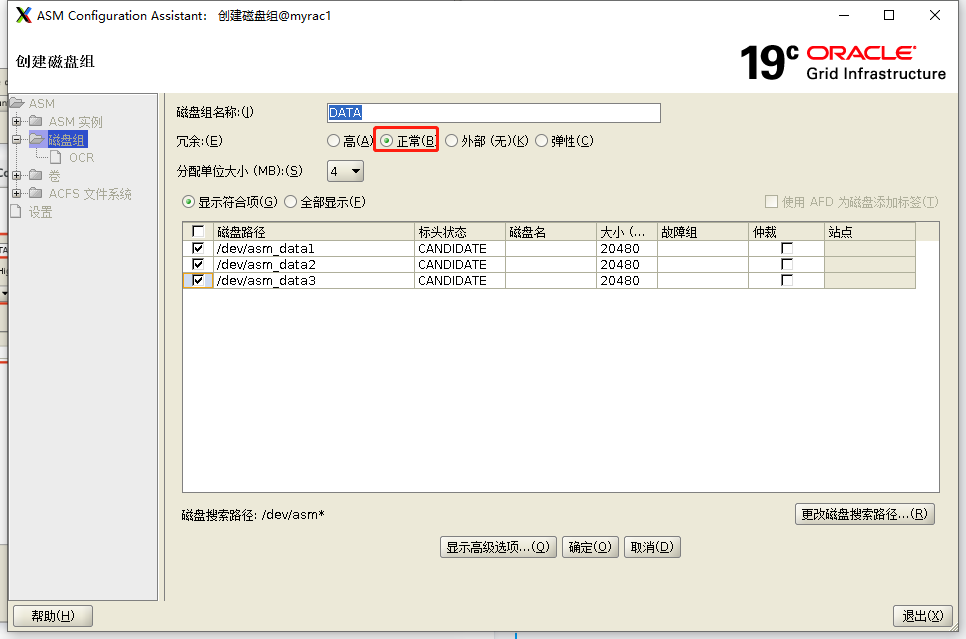966x639 pixels.
Task: Toggle the select-all checkbox in disk table header
Action: tap(197, 230)
